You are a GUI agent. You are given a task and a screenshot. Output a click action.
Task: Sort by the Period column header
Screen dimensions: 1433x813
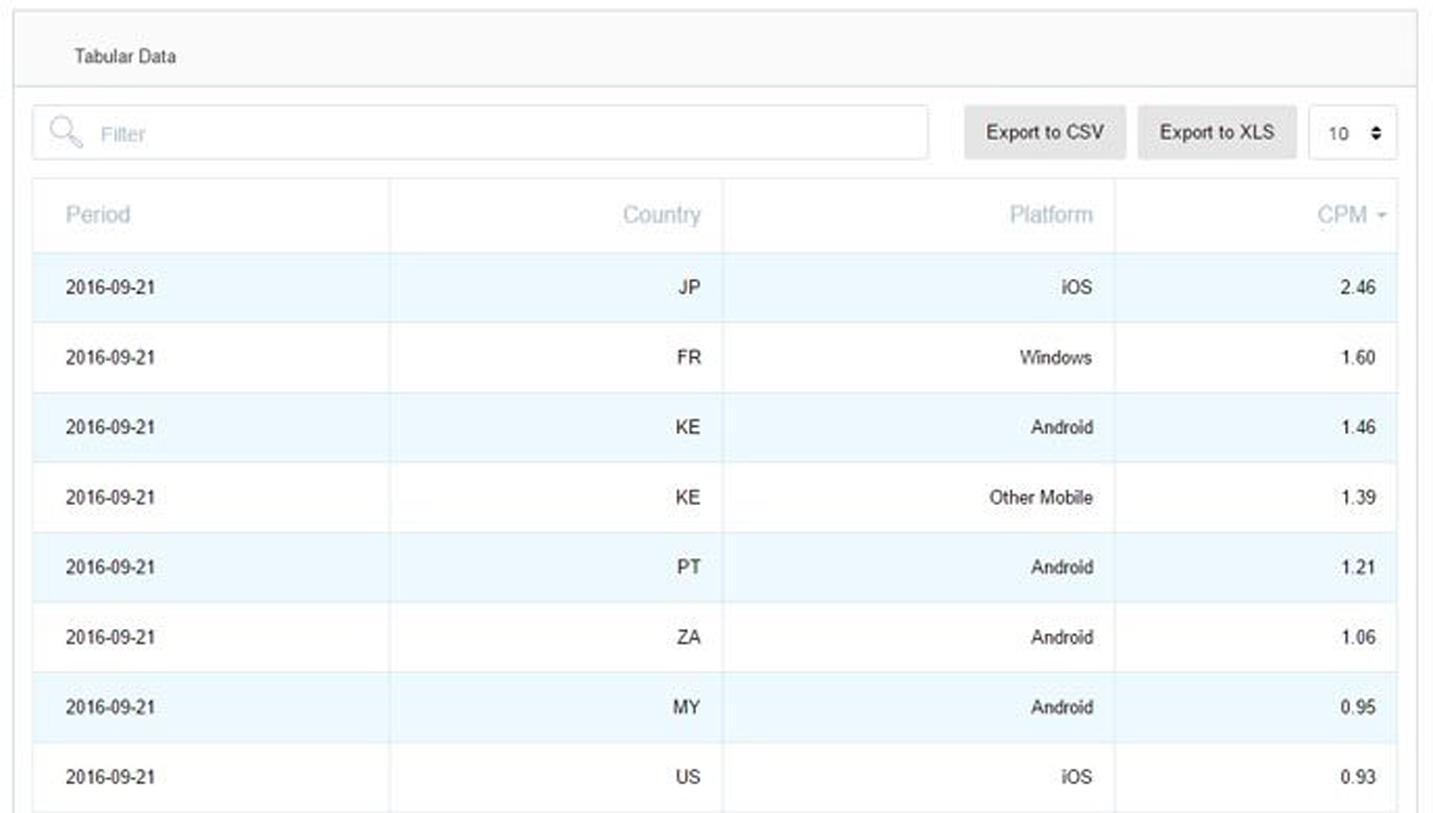98,215
